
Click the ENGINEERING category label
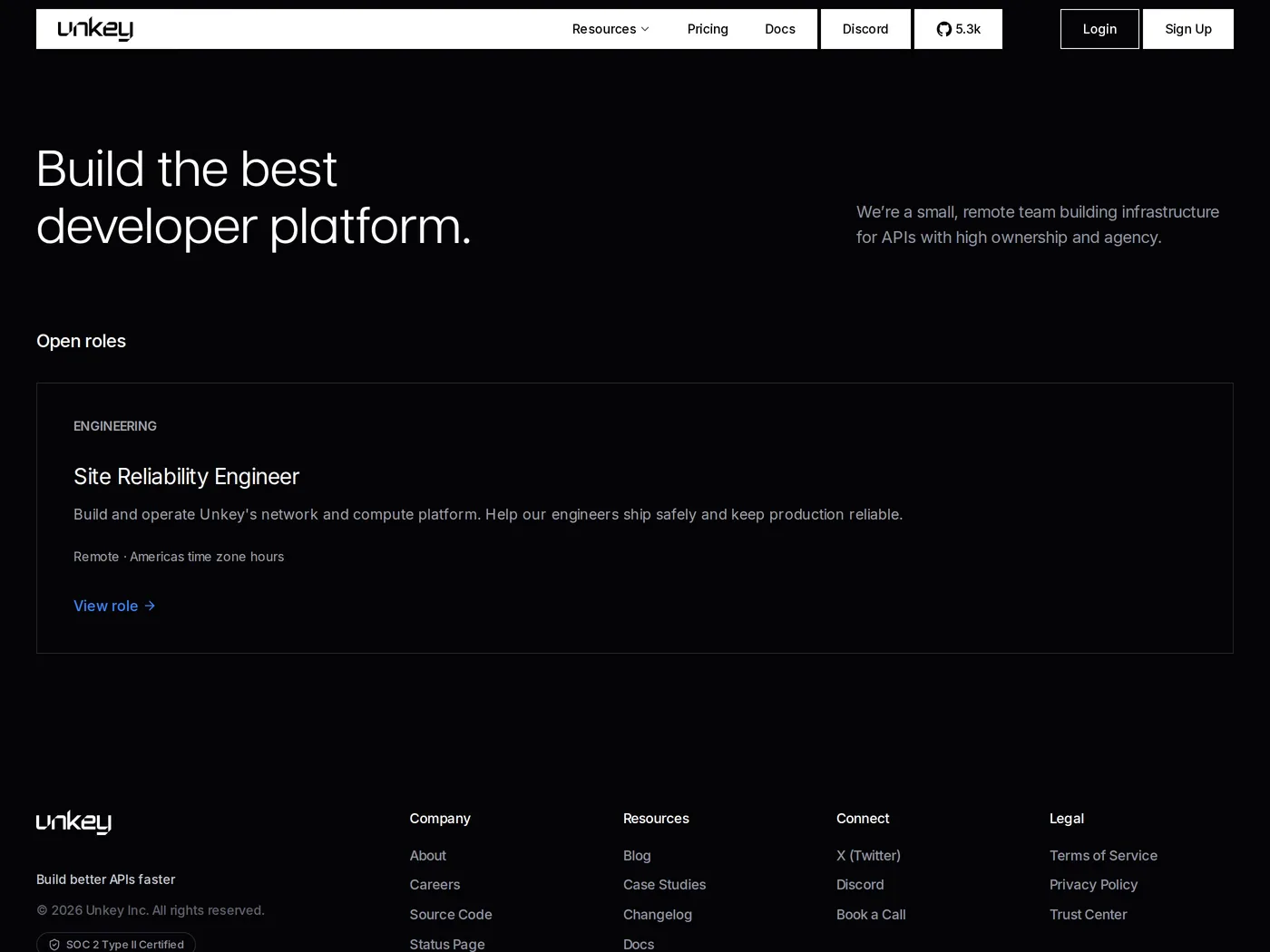point(115,426)
